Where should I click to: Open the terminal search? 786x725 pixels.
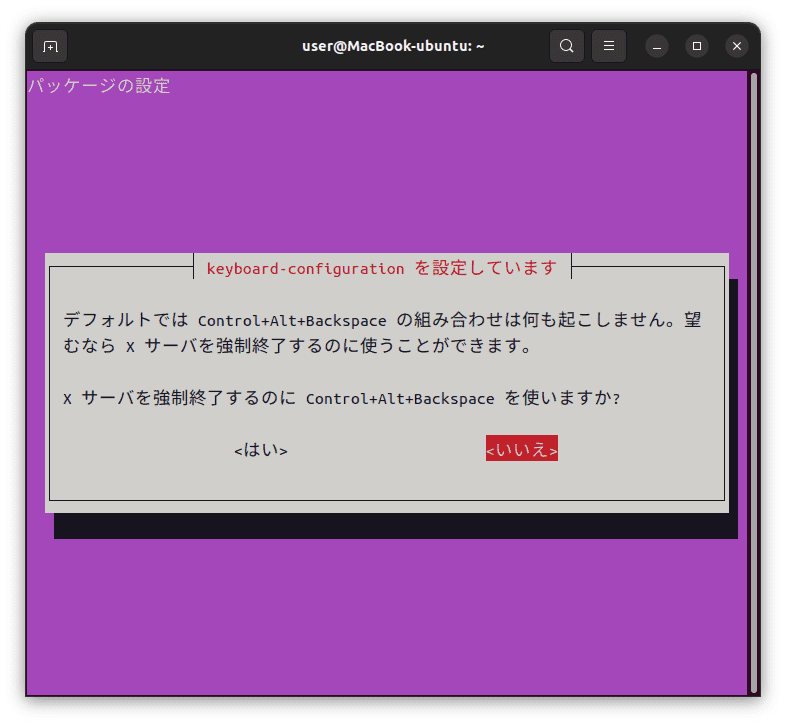coord(566,46)
